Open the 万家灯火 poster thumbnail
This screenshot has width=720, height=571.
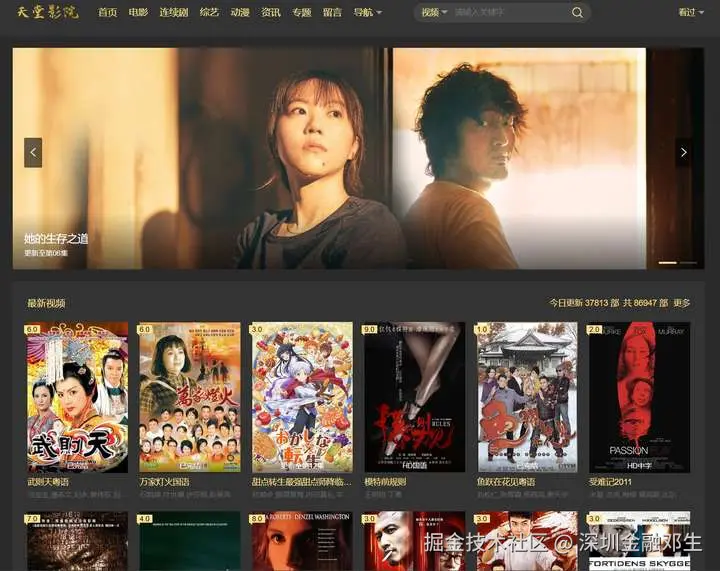click(x=189, y=397)
